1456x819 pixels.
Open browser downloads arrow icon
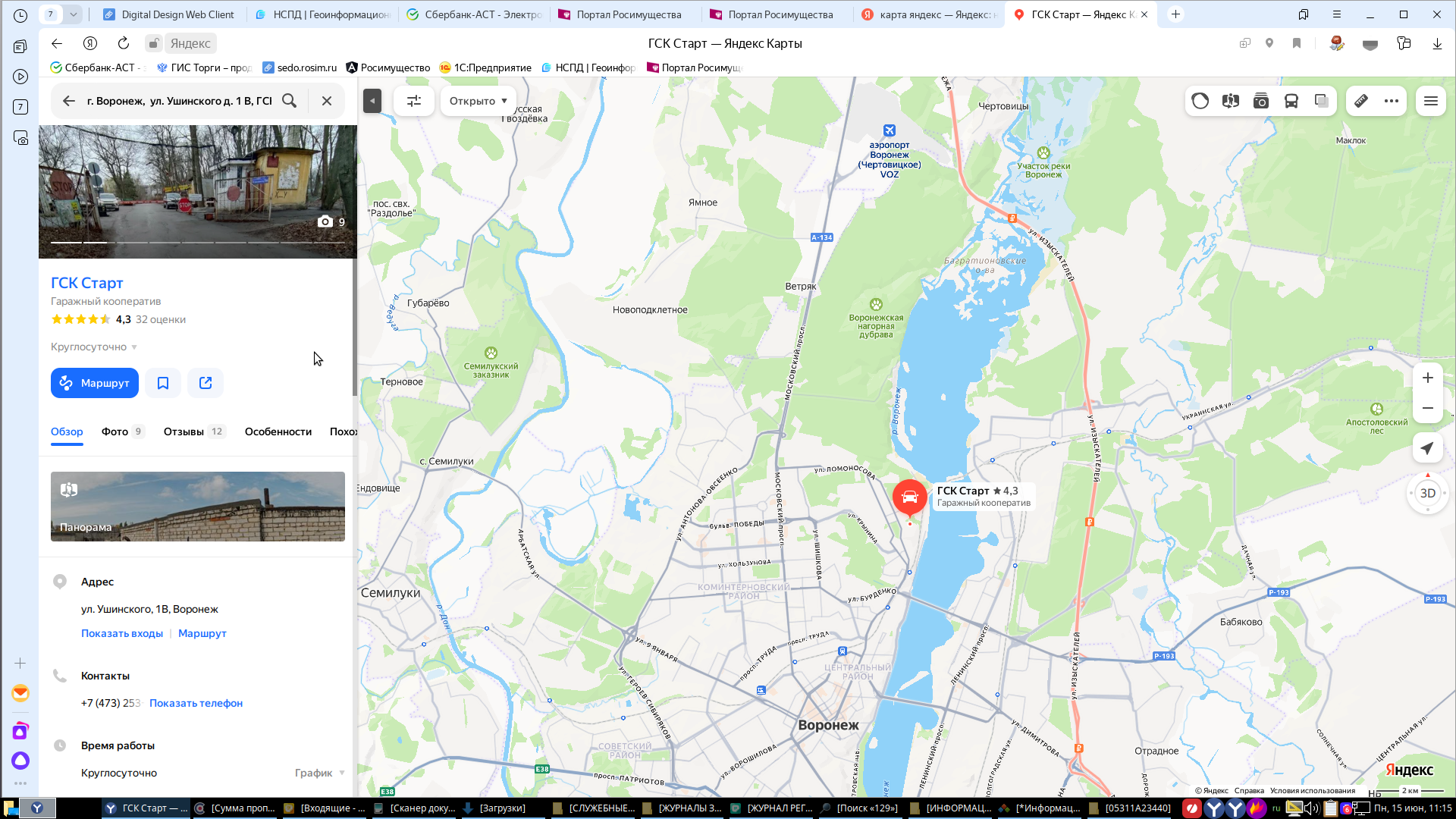(1437, 43)
